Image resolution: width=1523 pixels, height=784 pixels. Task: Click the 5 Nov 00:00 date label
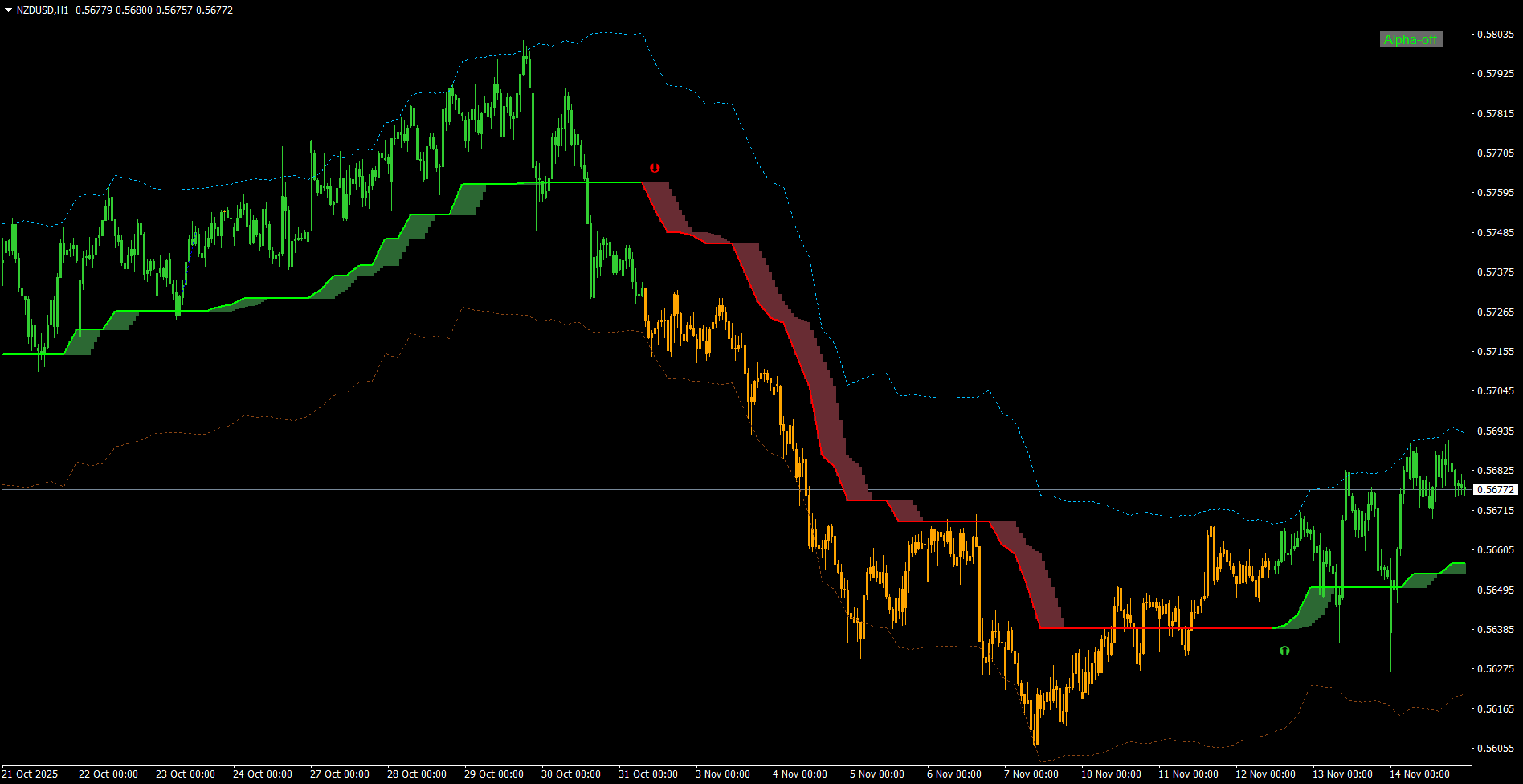pyautogui.click(x=876, y=774)
